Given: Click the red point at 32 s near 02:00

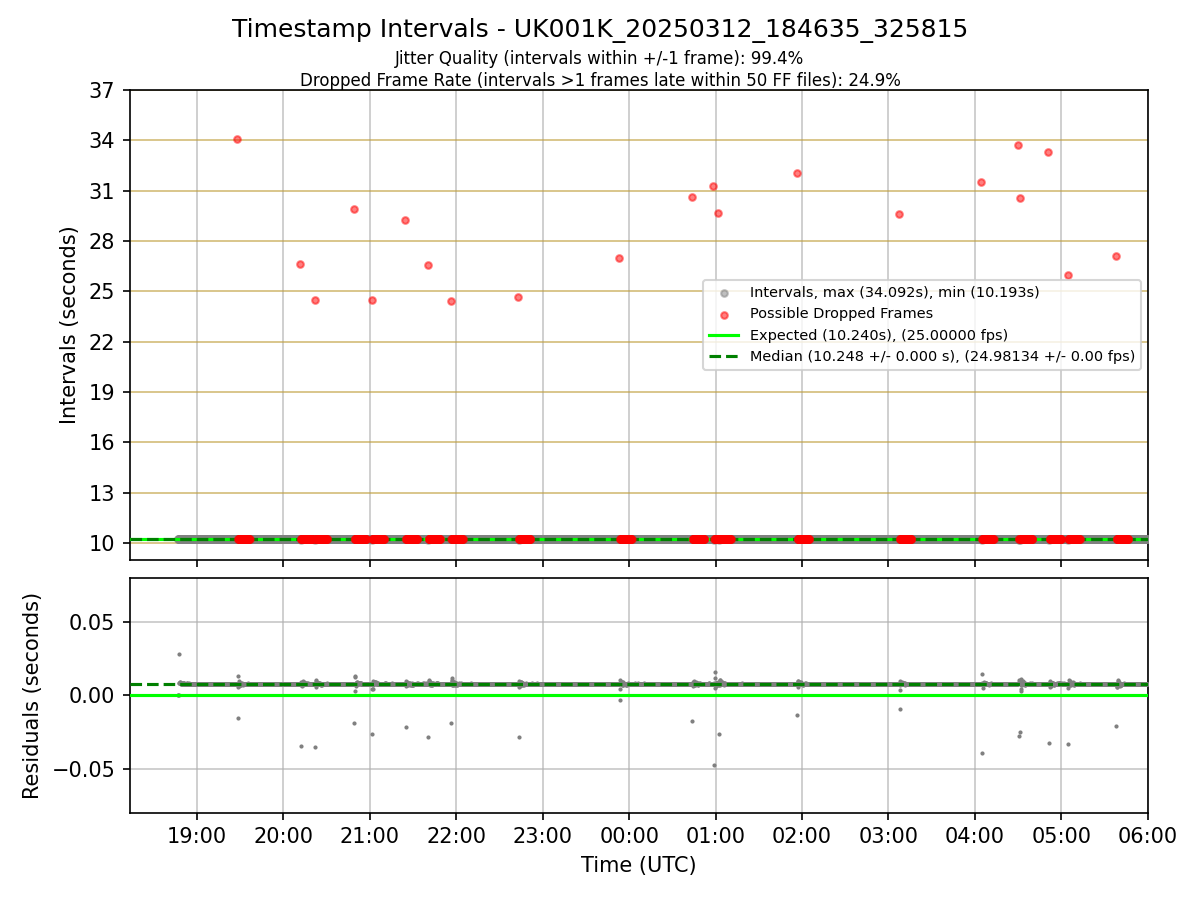Looking at the screenshot, I should click(797, 173).
